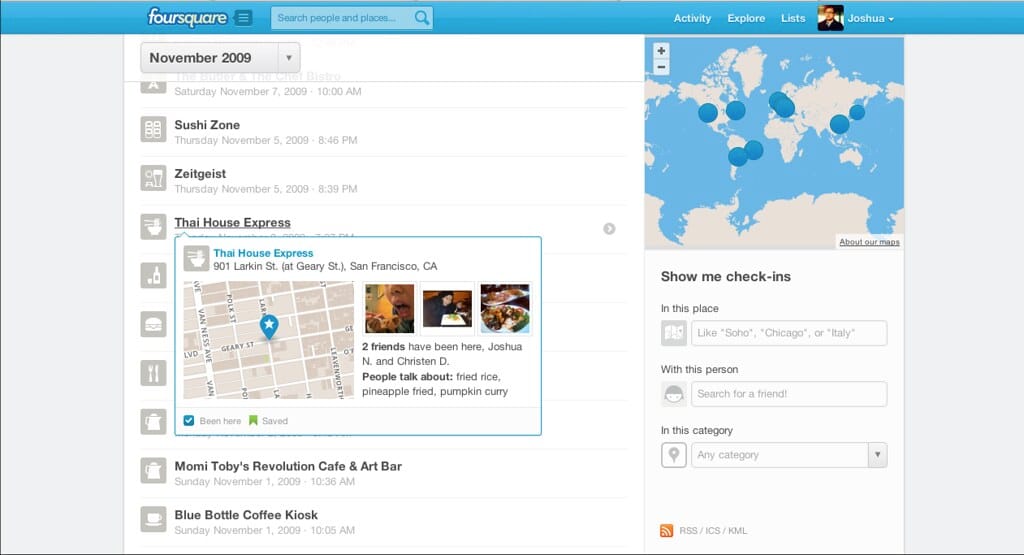1024x555 pixels.
Task: Click the Sushi Zone category icon
Action: [153, 129]
